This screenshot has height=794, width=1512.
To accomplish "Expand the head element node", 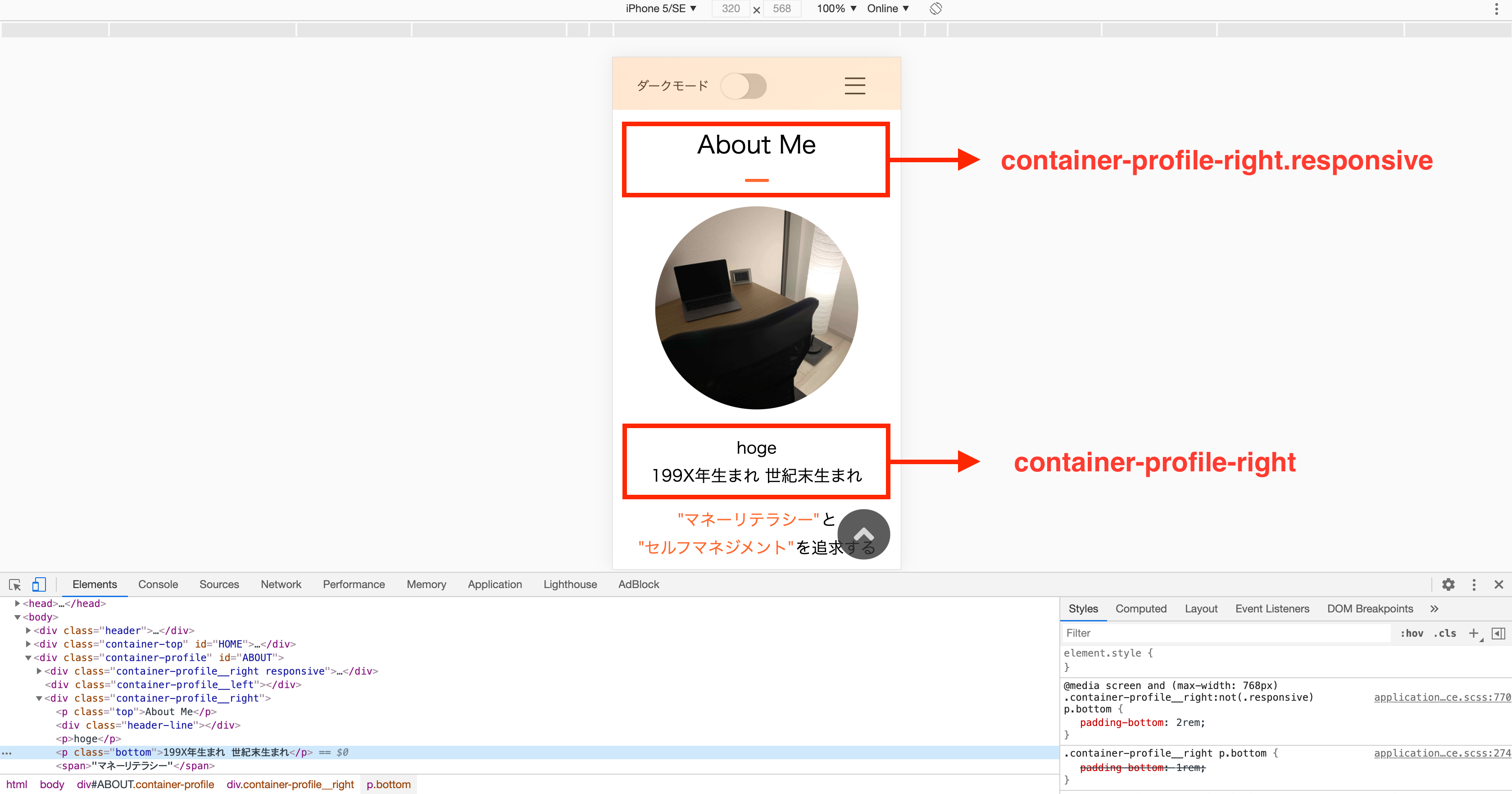I will (18, 603).
